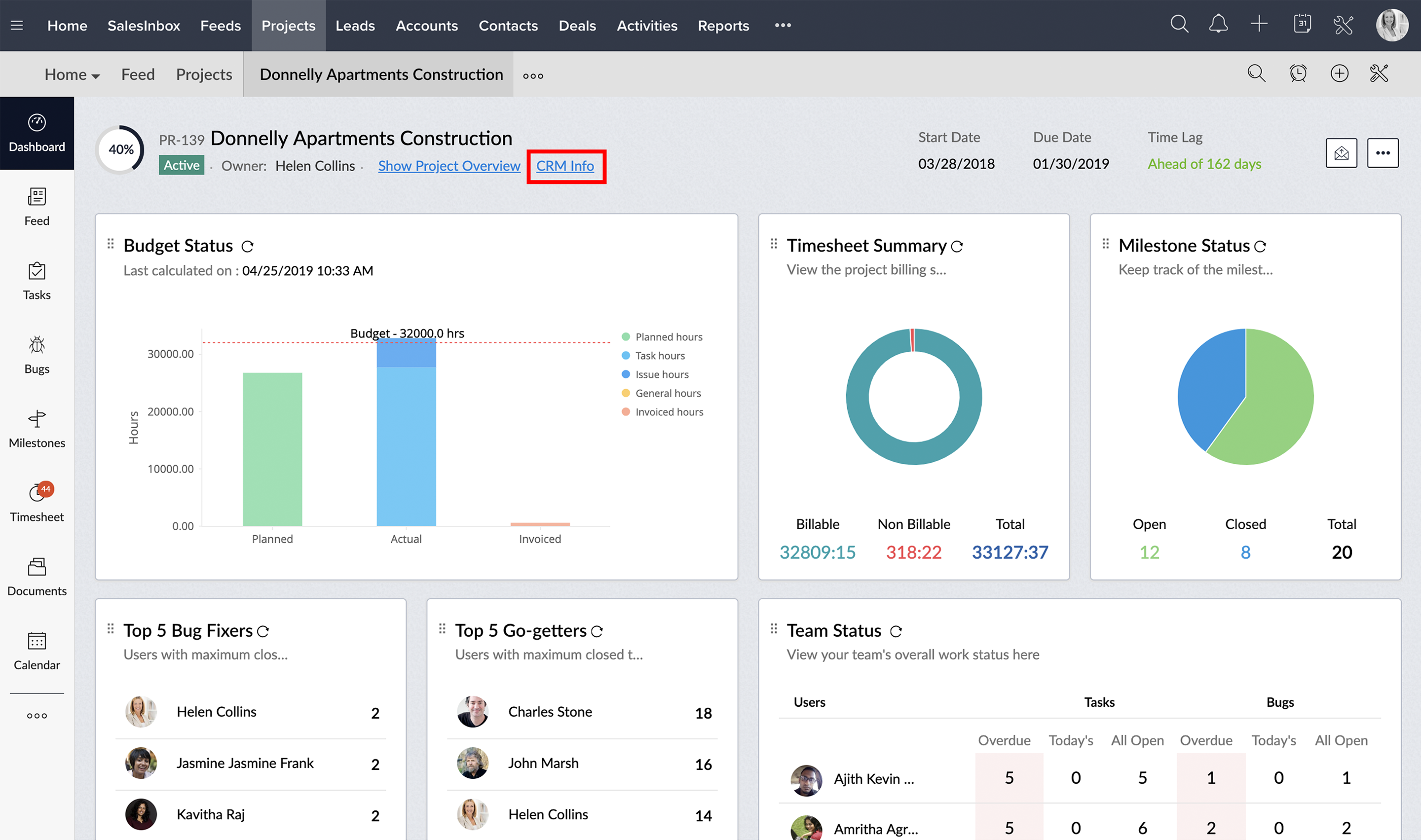Click the notifications bell icon

(1218, 24)
